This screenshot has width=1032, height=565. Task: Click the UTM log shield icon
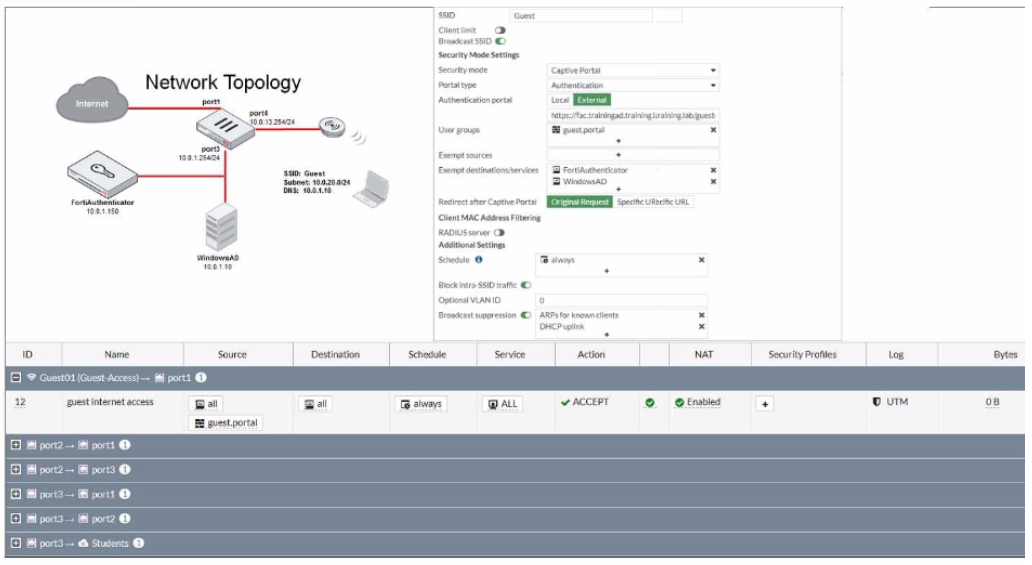(x=877, y=402)
